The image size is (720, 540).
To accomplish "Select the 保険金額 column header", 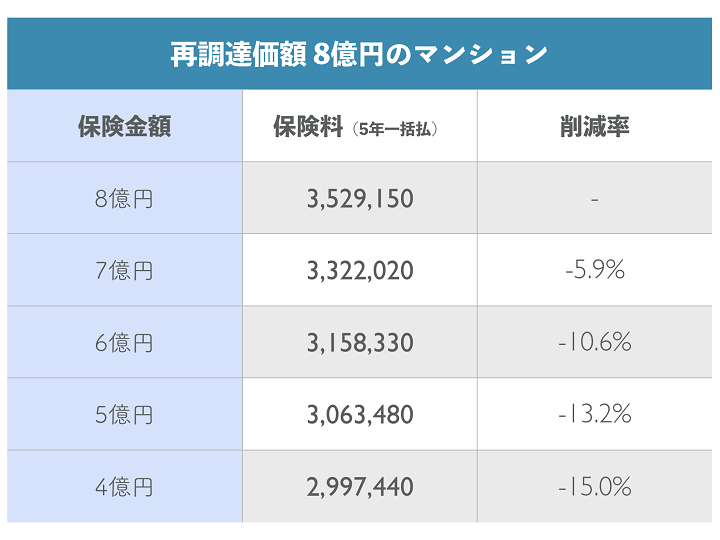I will coord(124,127).
